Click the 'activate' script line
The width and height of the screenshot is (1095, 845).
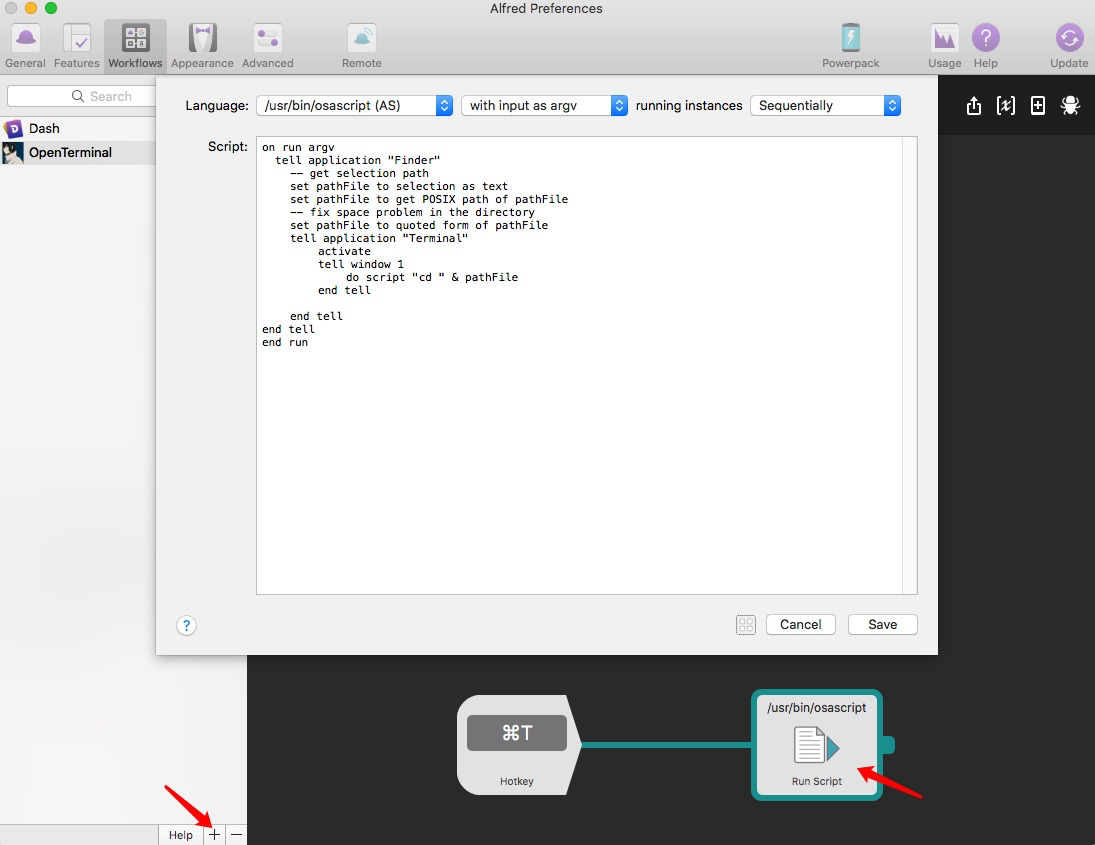[x=344, y=251]
